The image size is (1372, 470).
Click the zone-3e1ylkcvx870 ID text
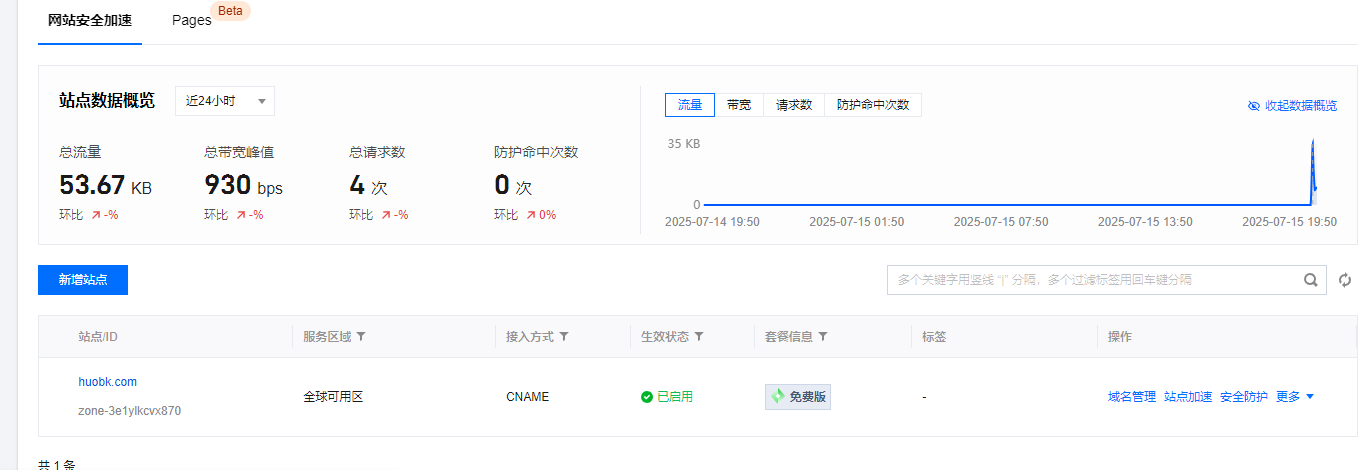[130, 411]
